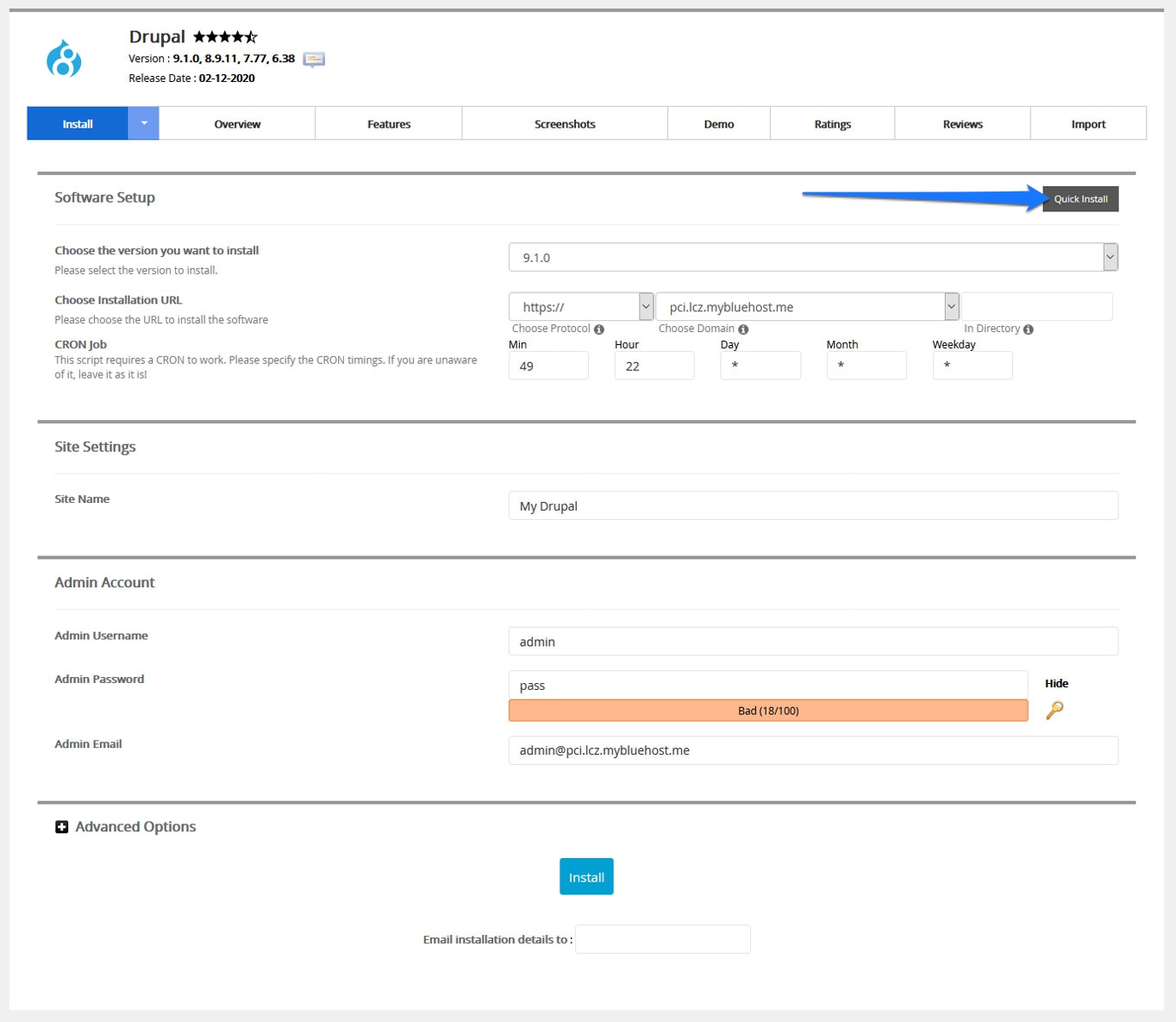
Task: Click the CRON Day field
Action: (760, 366)
